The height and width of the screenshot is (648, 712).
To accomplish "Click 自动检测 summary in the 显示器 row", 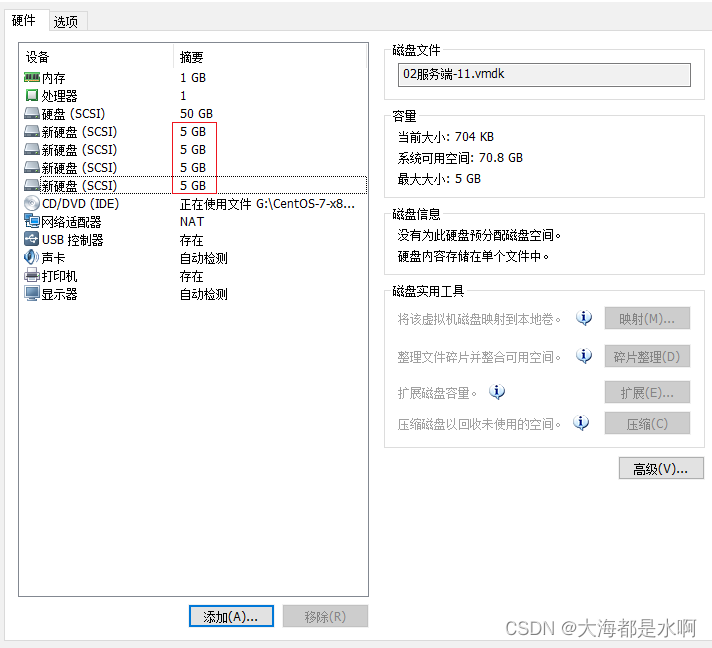I will coord(203,294).
